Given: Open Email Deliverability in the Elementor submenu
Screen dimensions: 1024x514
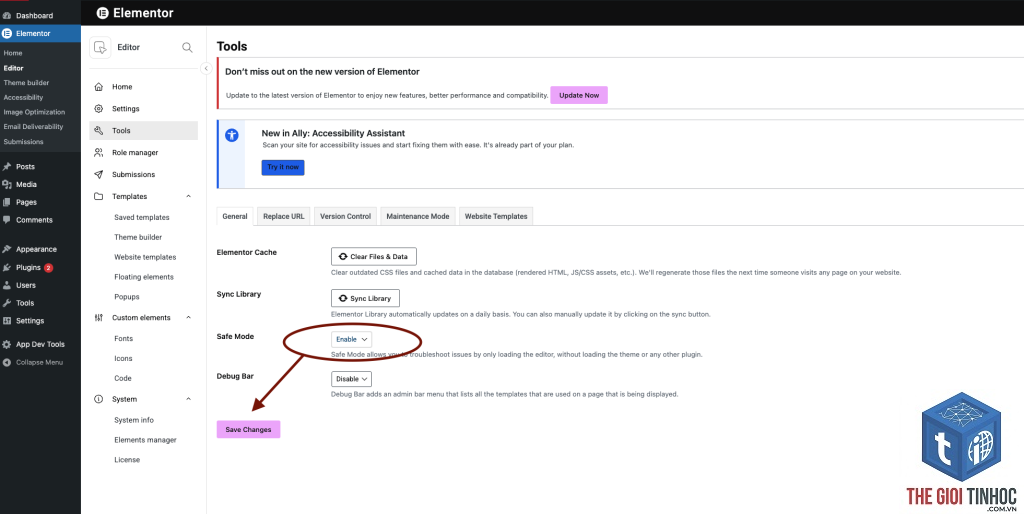Looking at the screenshot, I should coord(33,127).
